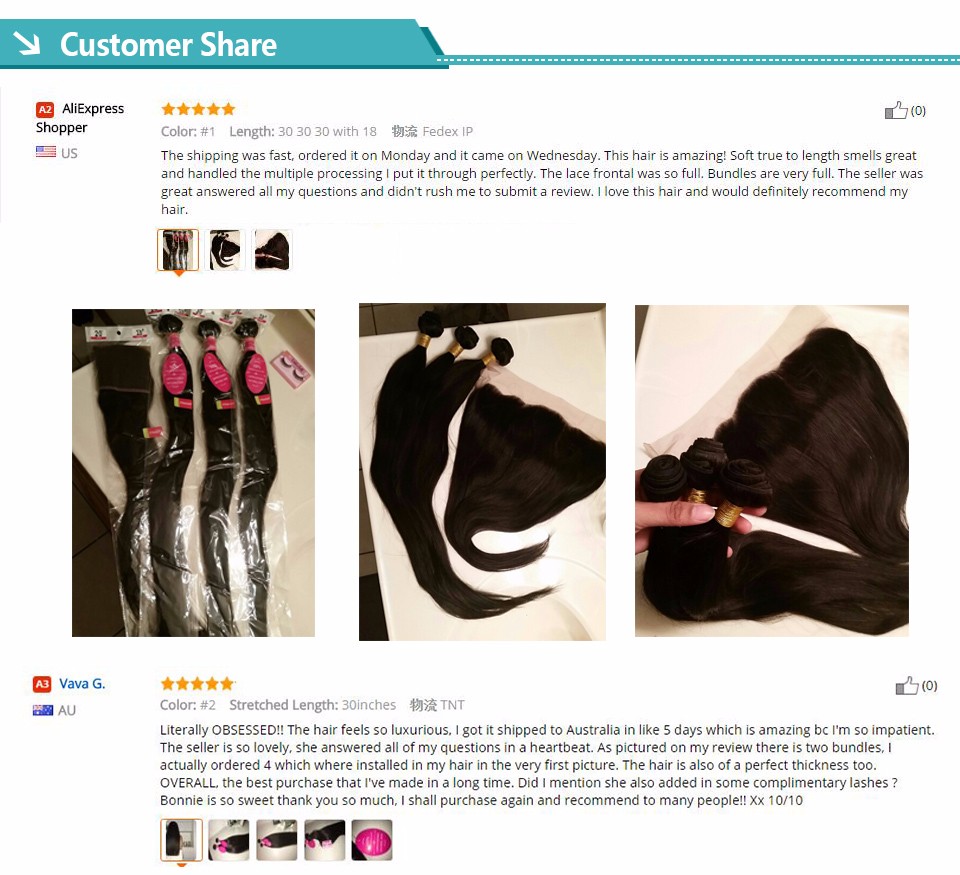Select first thumbnail in Vava G. review
The image size is (960, 875).
[181, 840]
